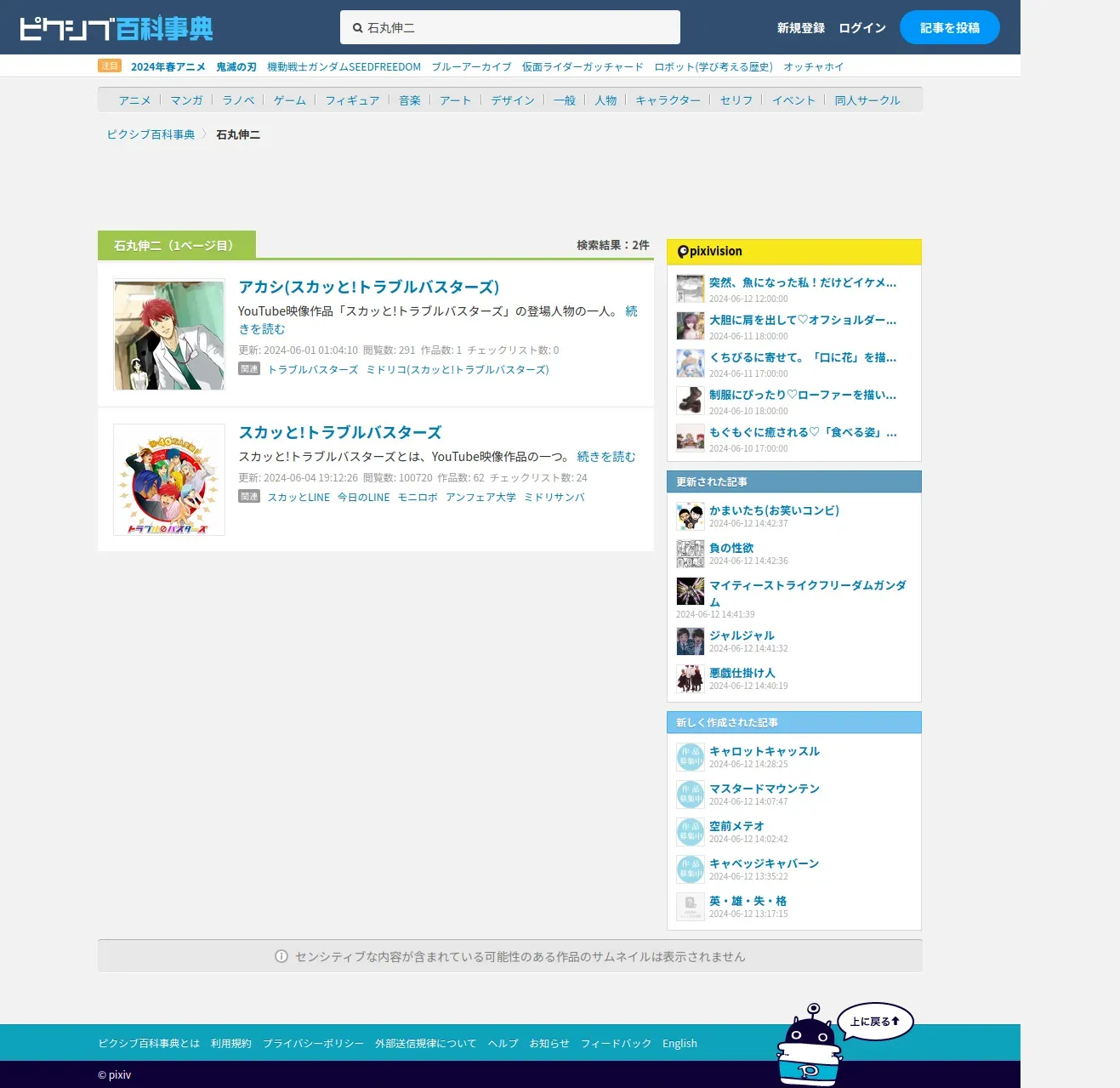Click thumbnail for マイティーストライクフリーダムガンダム
This screenshot has height=1088, width=1120.
(690, 591)
